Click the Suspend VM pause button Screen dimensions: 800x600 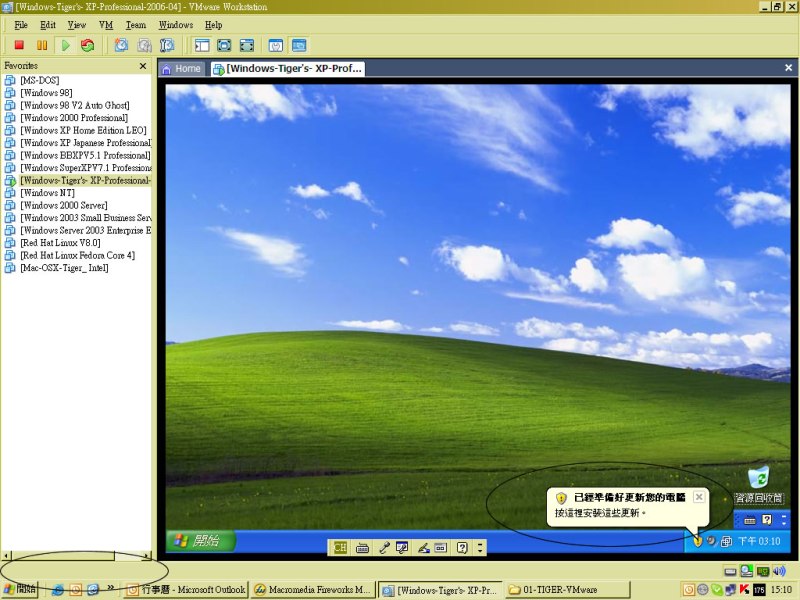pos(42,45)
